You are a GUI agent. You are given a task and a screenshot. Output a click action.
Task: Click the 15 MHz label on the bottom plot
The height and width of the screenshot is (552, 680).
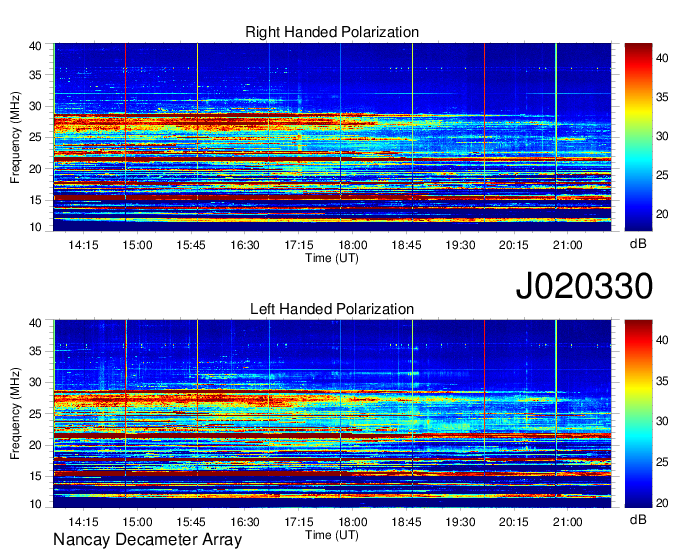coord(36,477)
